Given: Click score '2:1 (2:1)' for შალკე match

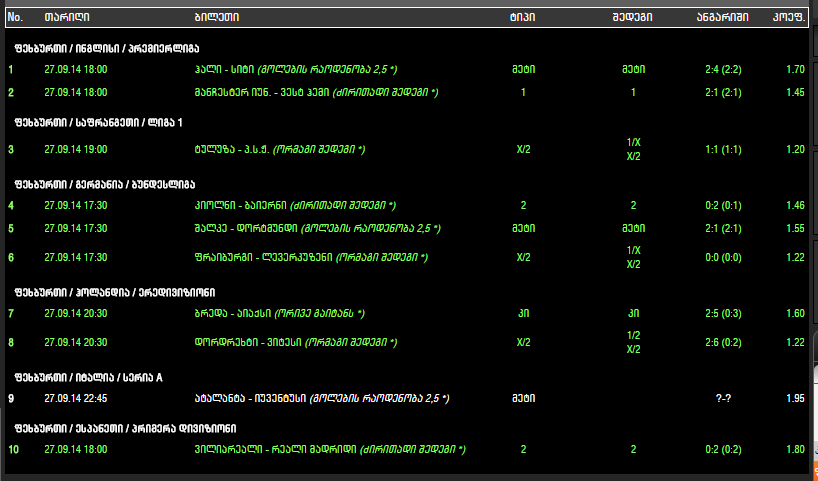Looking at the screenshot, I should pos(723,229).
